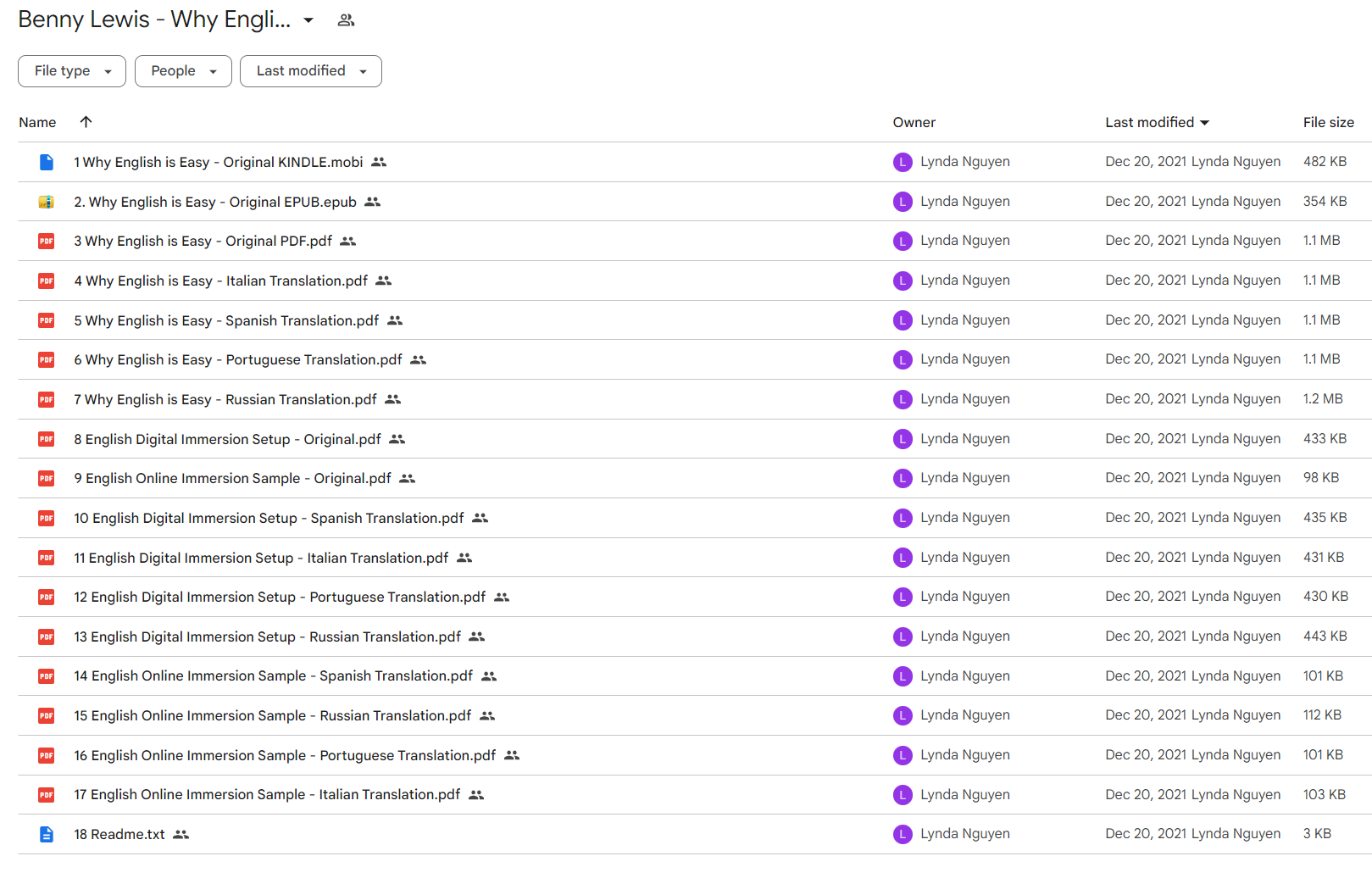The image size is (1372, 895).
Task: Select 13 English Digital Immersion Setup - Russian Translation.pdf
Action: 268,637
